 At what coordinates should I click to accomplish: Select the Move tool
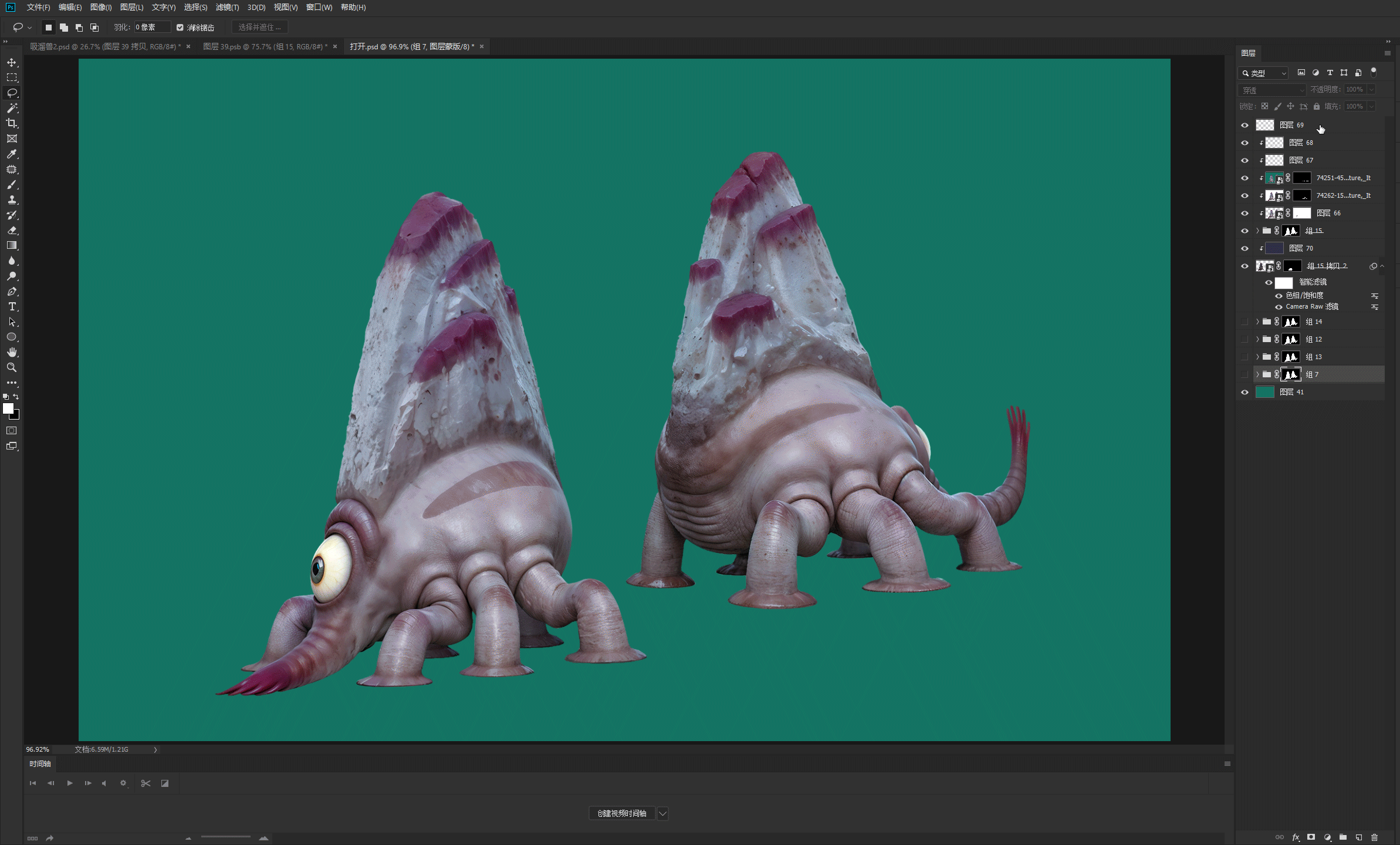pyautogui.click(x=12, y=62)
